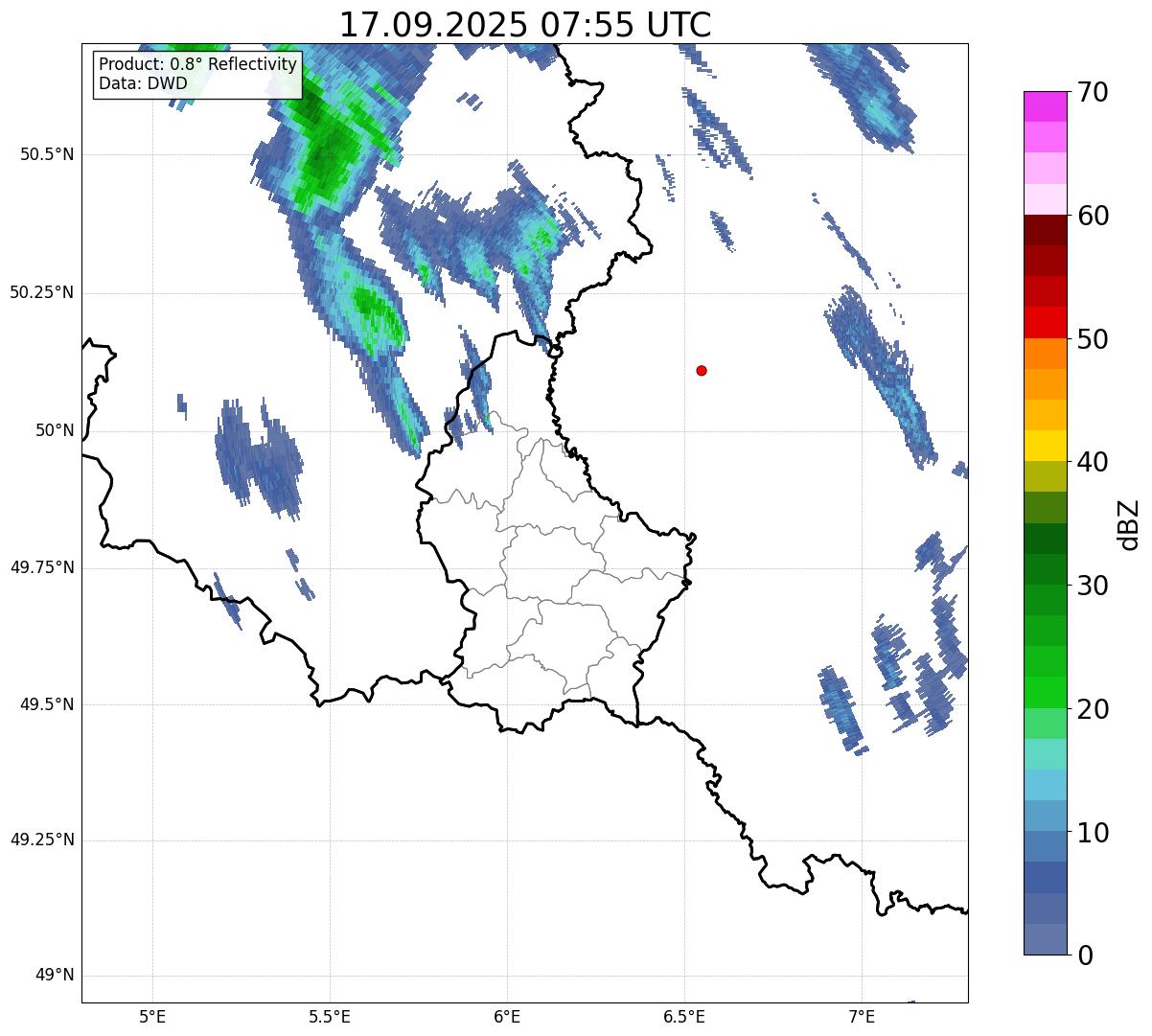
Task: Click the '49.25°N' latitude label
Action: click(42, 840)
